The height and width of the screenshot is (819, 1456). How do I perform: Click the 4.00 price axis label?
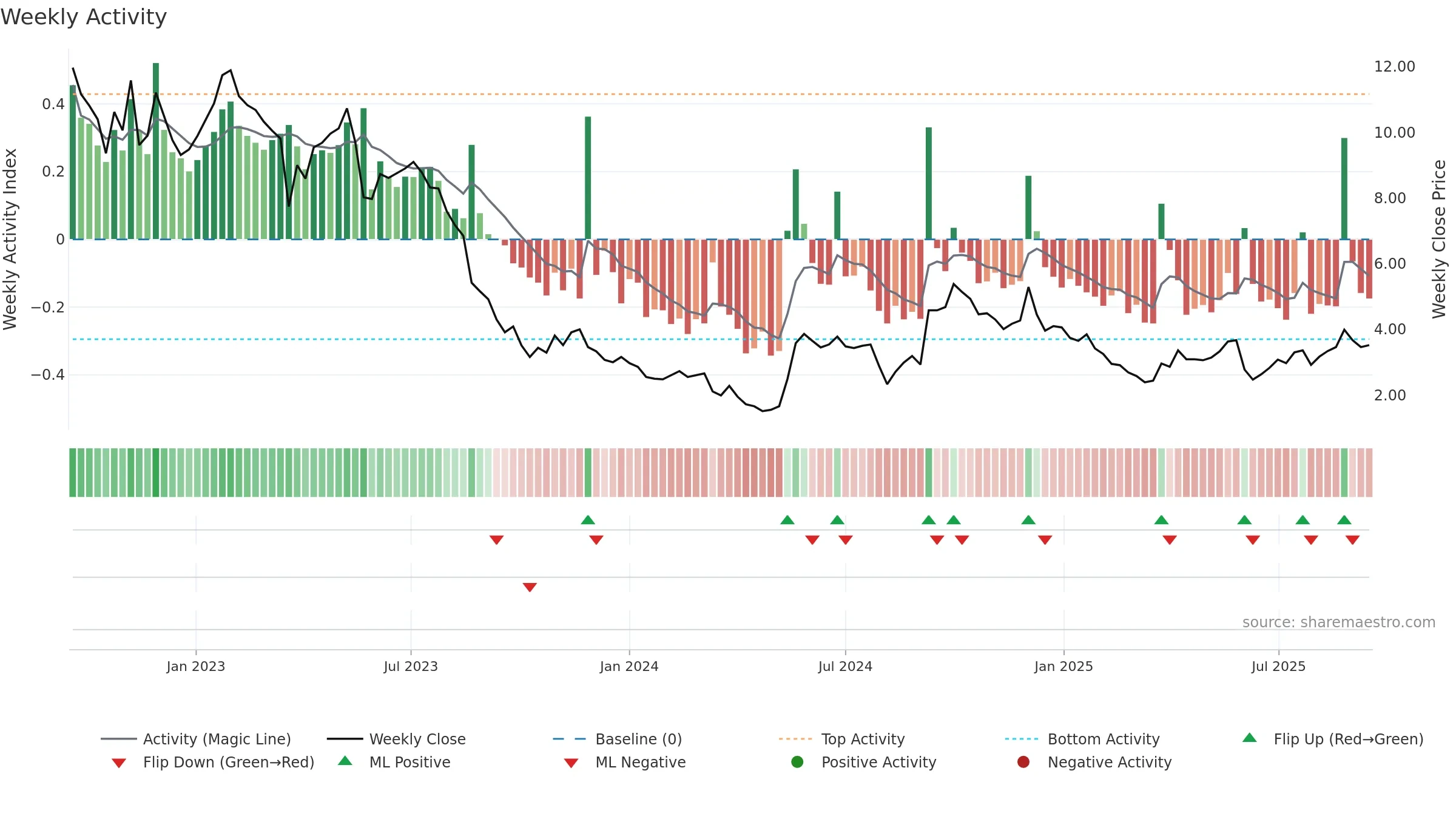(1390, 329)
